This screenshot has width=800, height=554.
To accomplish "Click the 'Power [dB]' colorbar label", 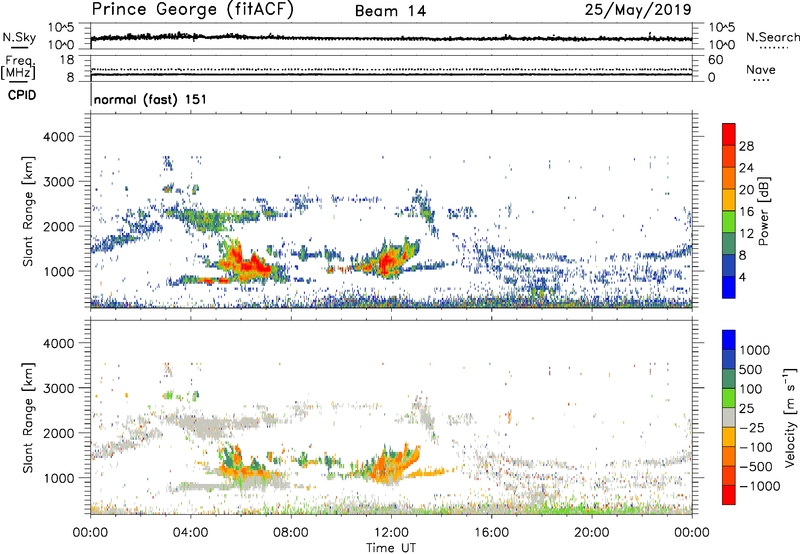I will (x=763, y=211).
